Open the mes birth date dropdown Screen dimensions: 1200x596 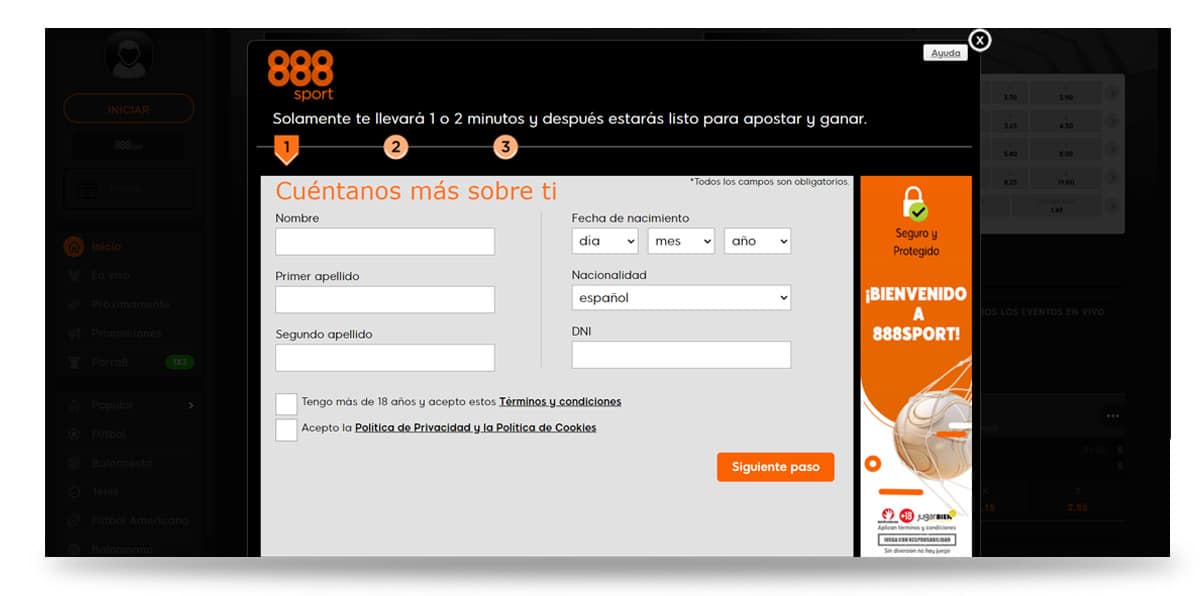coord(681,241)
